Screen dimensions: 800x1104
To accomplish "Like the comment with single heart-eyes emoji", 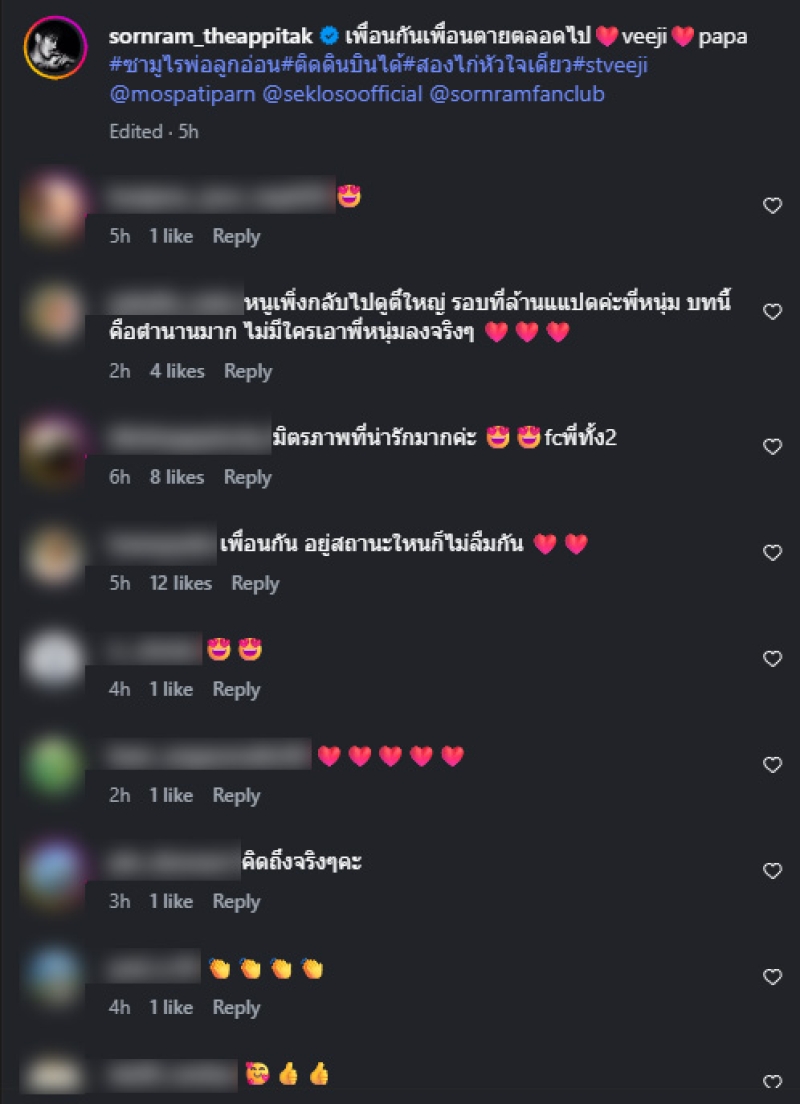I will [773, 206].
